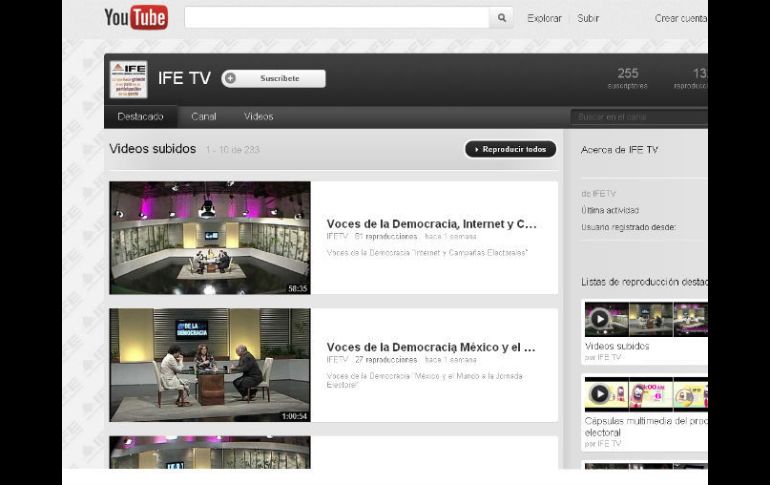
Task: Switch to the Canal tab
Action: click(x=204, y=117)
